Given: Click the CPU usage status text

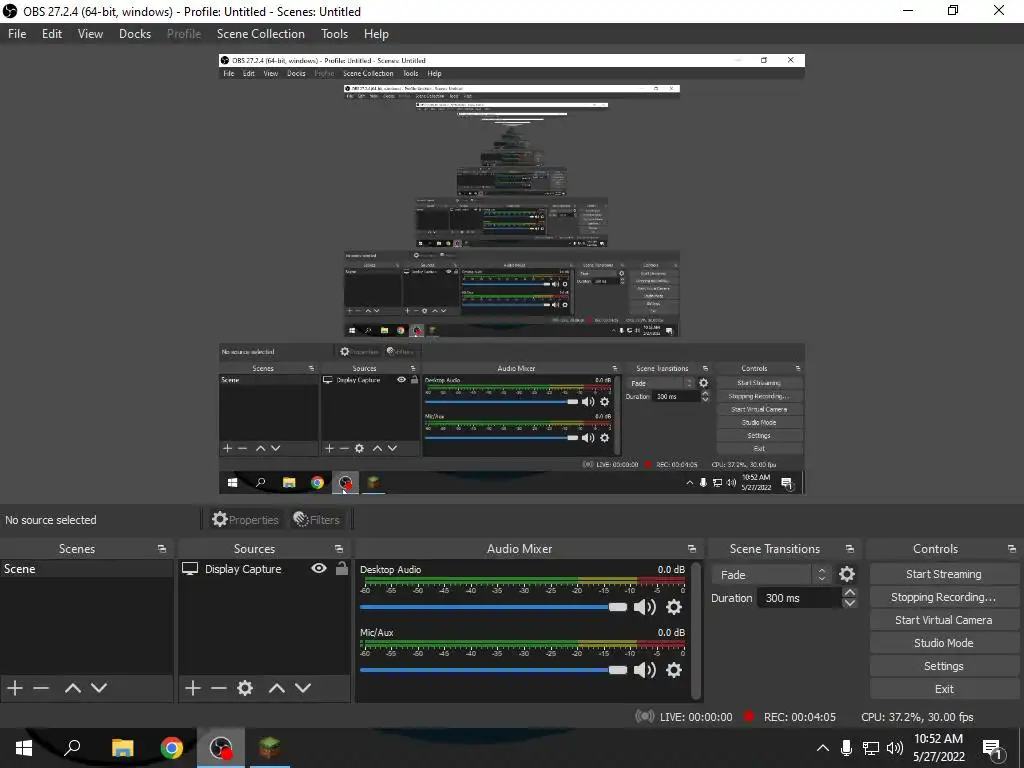Looking at the screenshot, I should 917,717.
